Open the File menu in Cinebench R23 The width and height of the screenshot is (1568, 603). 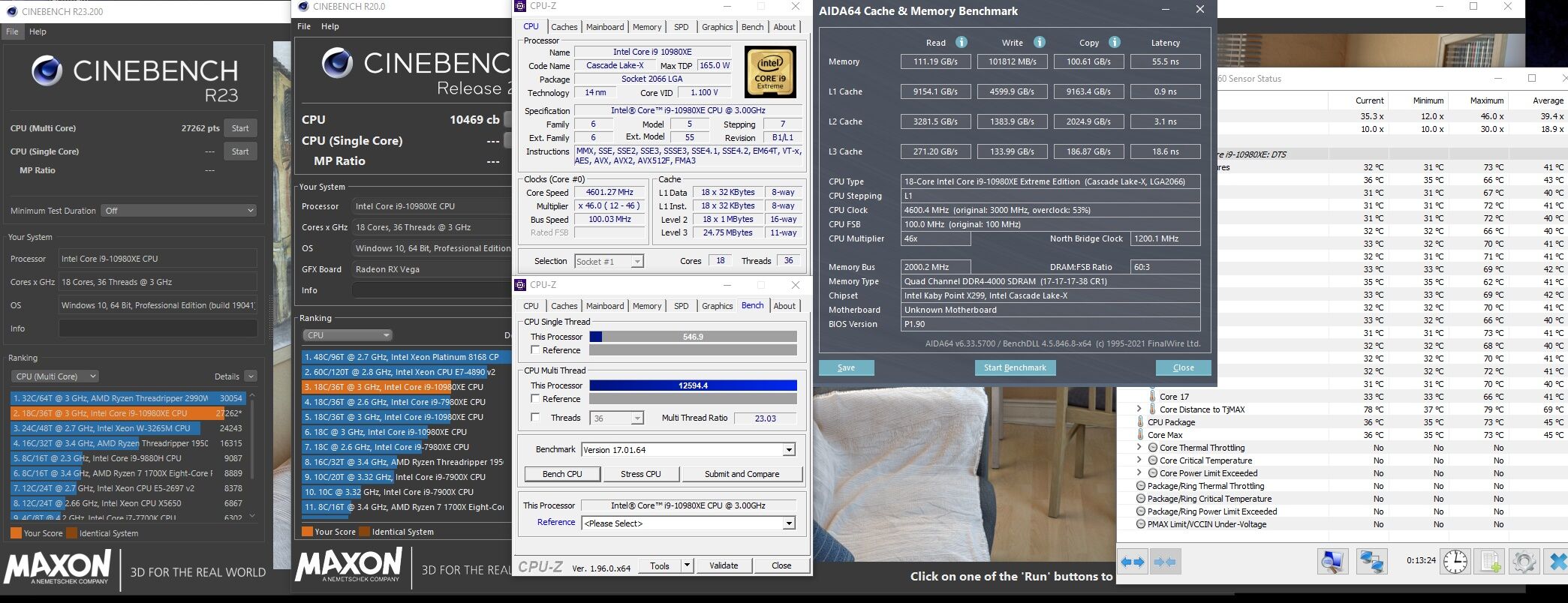[x=12, y=31]
